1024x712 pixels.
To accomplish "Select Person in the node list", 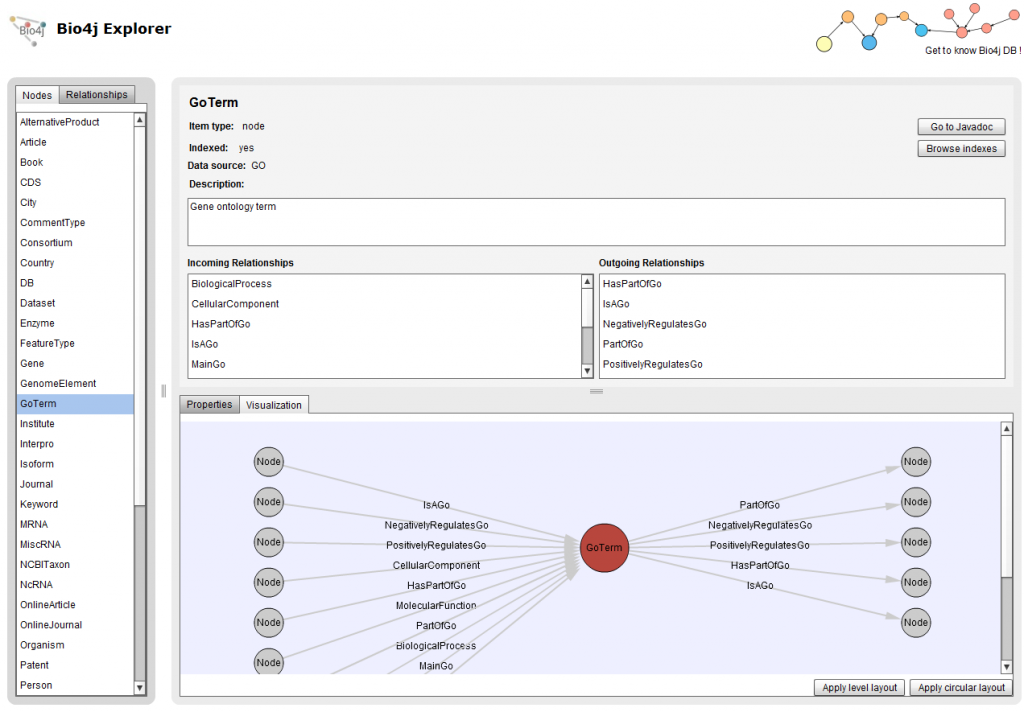I will (x=75, y=685).
